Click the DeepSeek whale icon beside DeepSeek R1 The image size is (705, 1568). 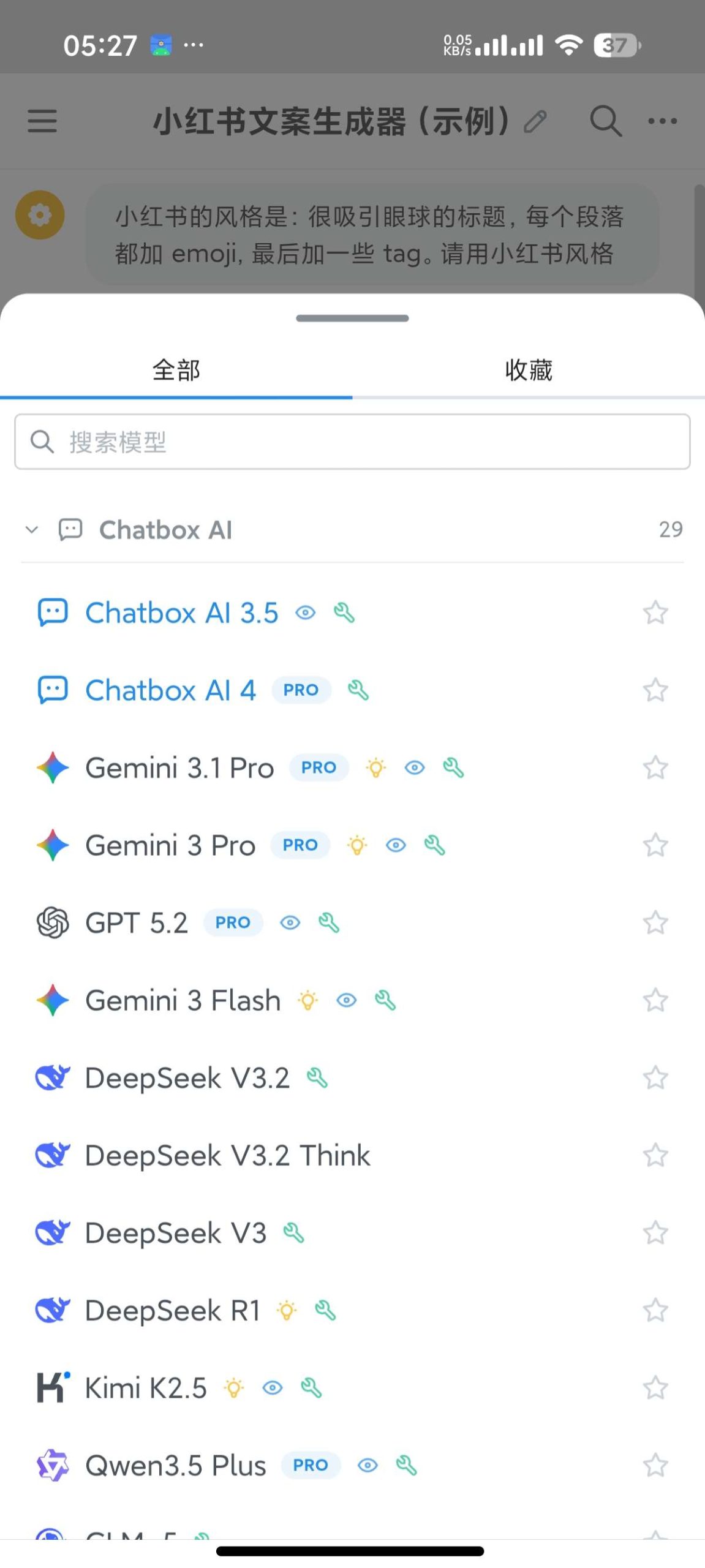tap(53, 1310)
